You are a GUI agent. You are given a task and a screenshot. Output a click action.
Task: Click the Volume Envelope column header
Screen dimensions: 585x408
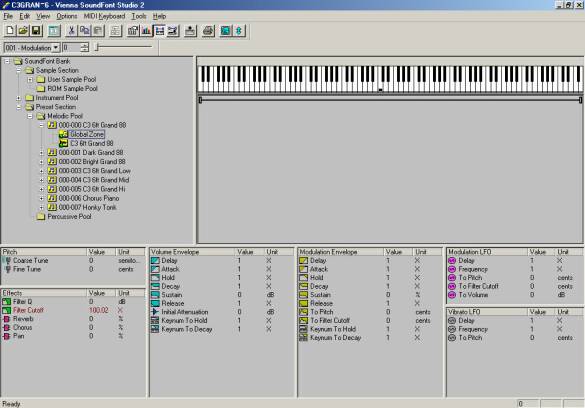[192, 252]
